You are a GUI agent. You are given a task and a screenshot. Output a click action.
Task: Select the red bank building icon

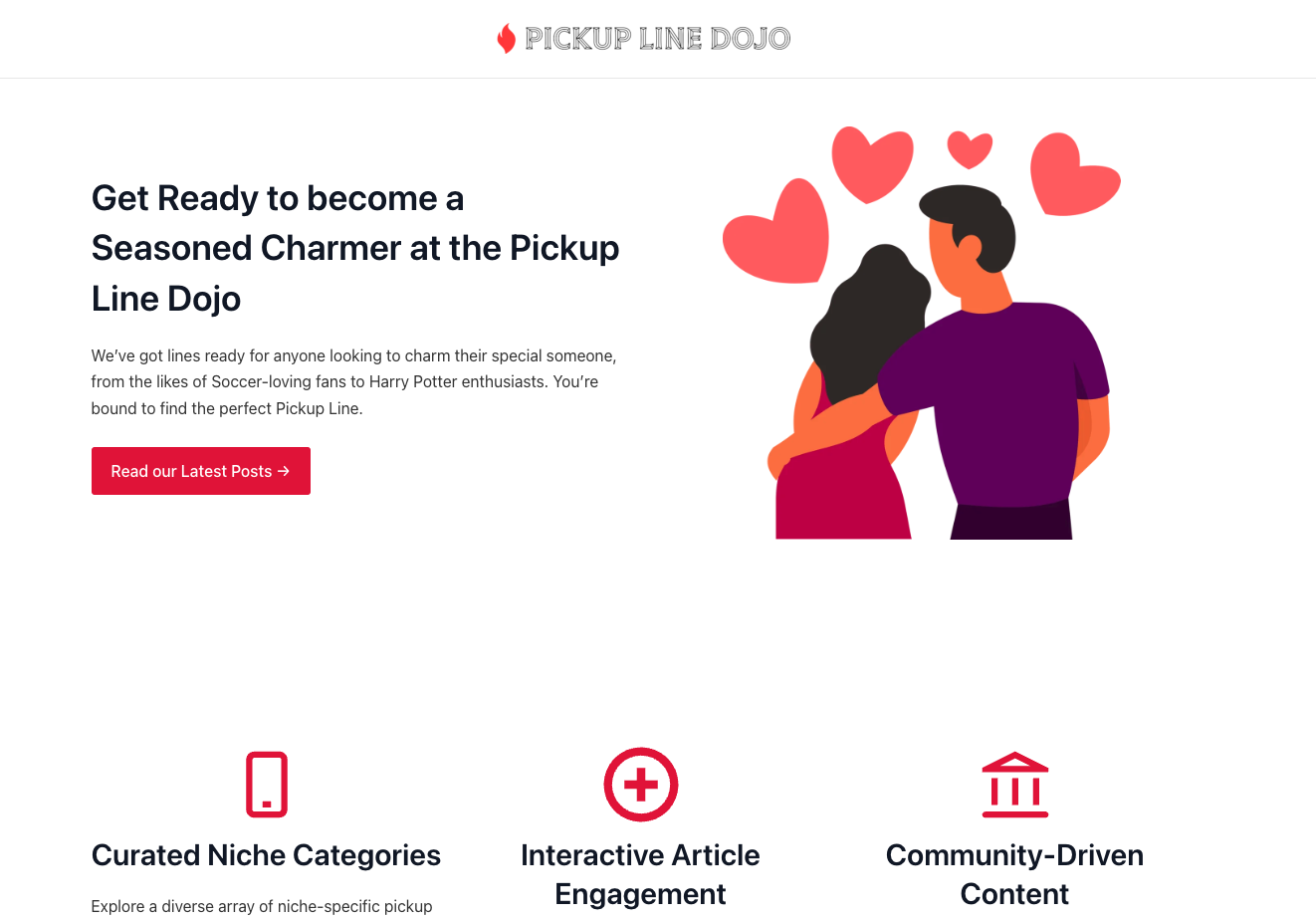pos(1015,785)
